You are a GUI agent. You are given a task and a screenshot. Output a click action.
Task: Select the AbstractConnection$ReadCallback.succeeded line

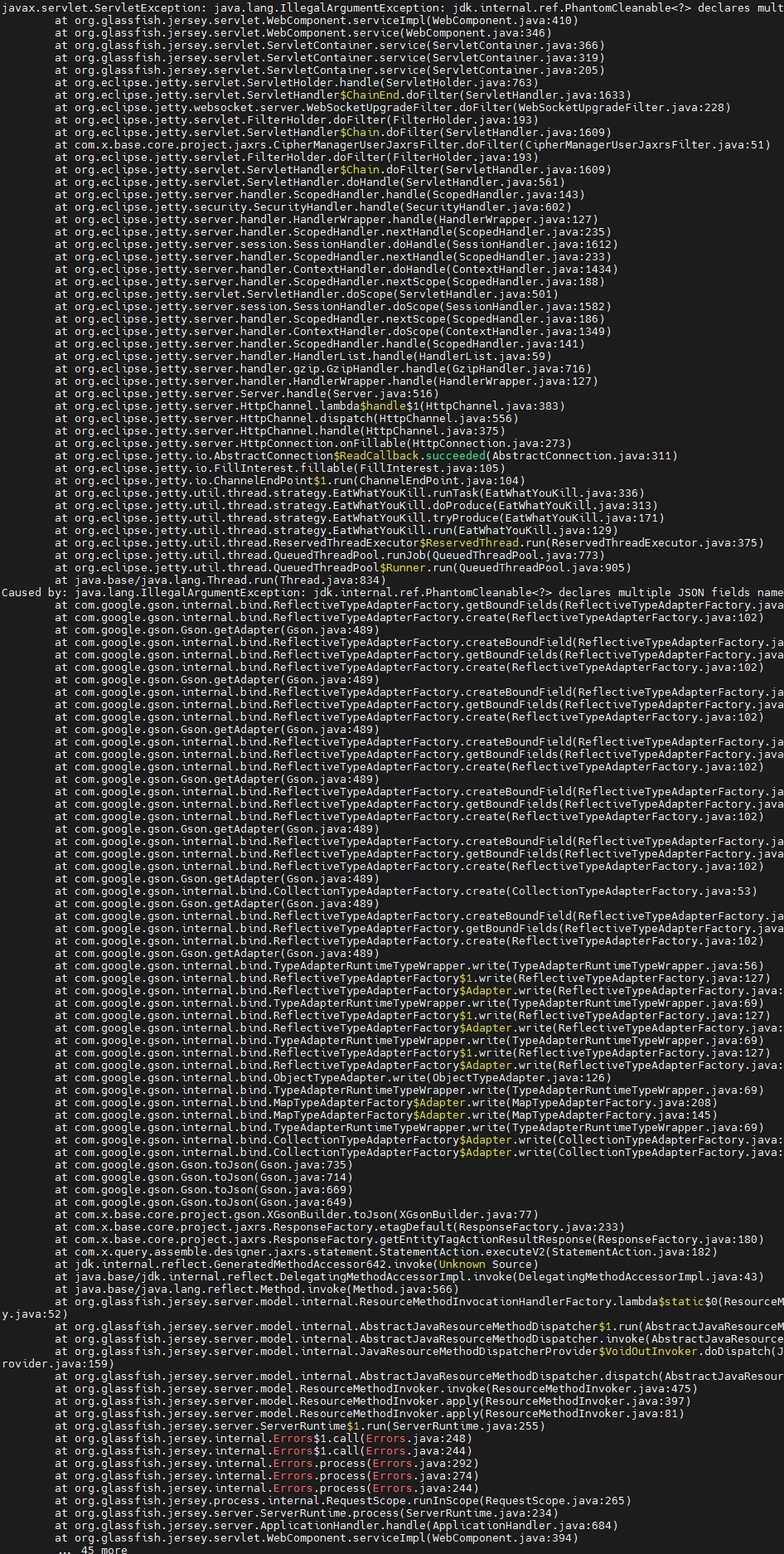tap(366, 455)
